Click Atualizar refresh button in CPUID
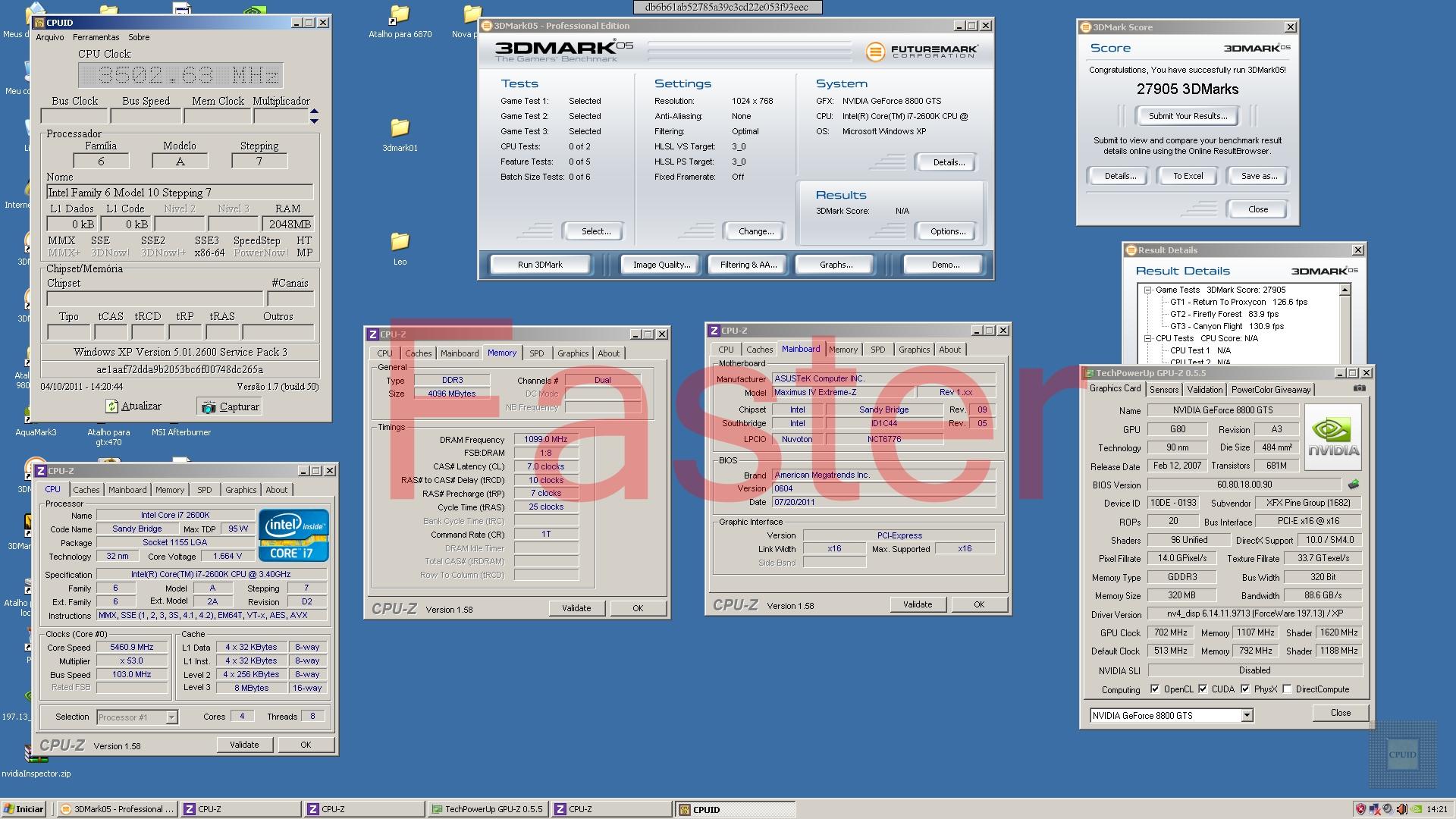This screenshot has width=1456, height=819. 133,406
